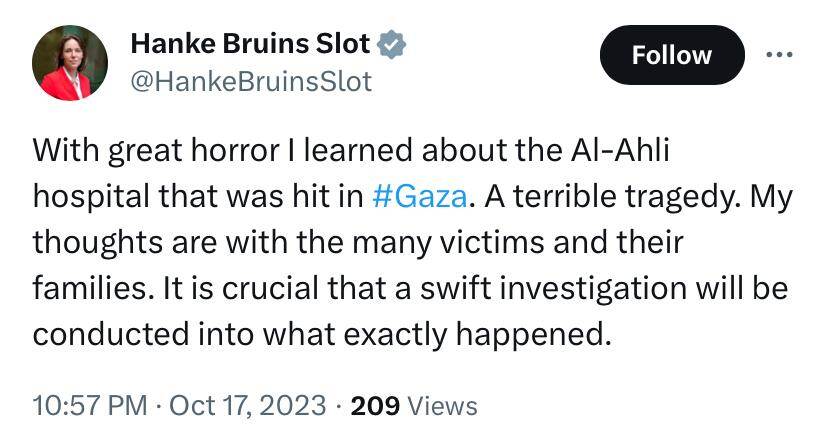Click the Views label
The width and height of the screenshot is (828, 447).
click(444, 405)
